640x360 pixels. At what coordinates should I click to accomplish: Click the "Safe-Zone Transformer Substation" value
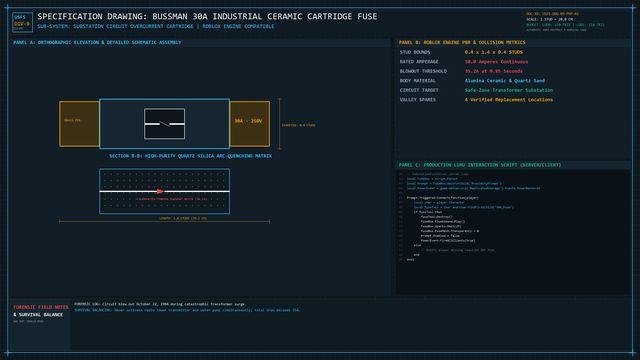coord(509,90)
